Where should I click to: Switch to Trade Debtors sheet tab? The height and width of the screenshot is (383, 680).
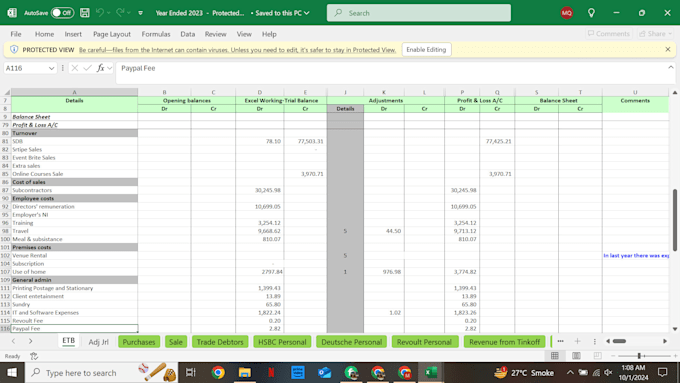(220, 342)
